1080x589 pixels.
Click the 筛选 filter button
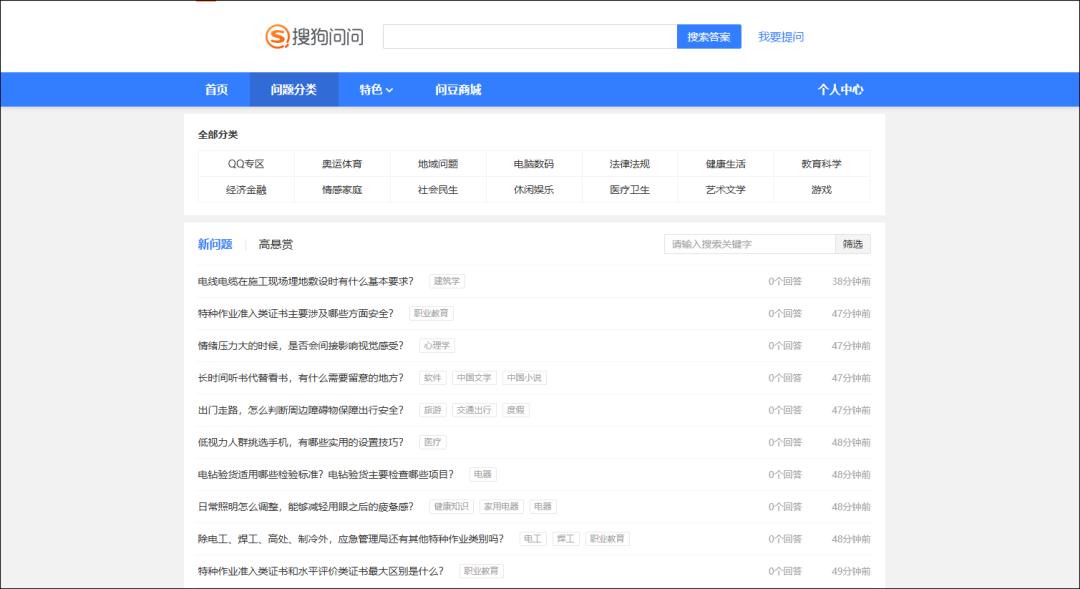click(x=853, y=244)
